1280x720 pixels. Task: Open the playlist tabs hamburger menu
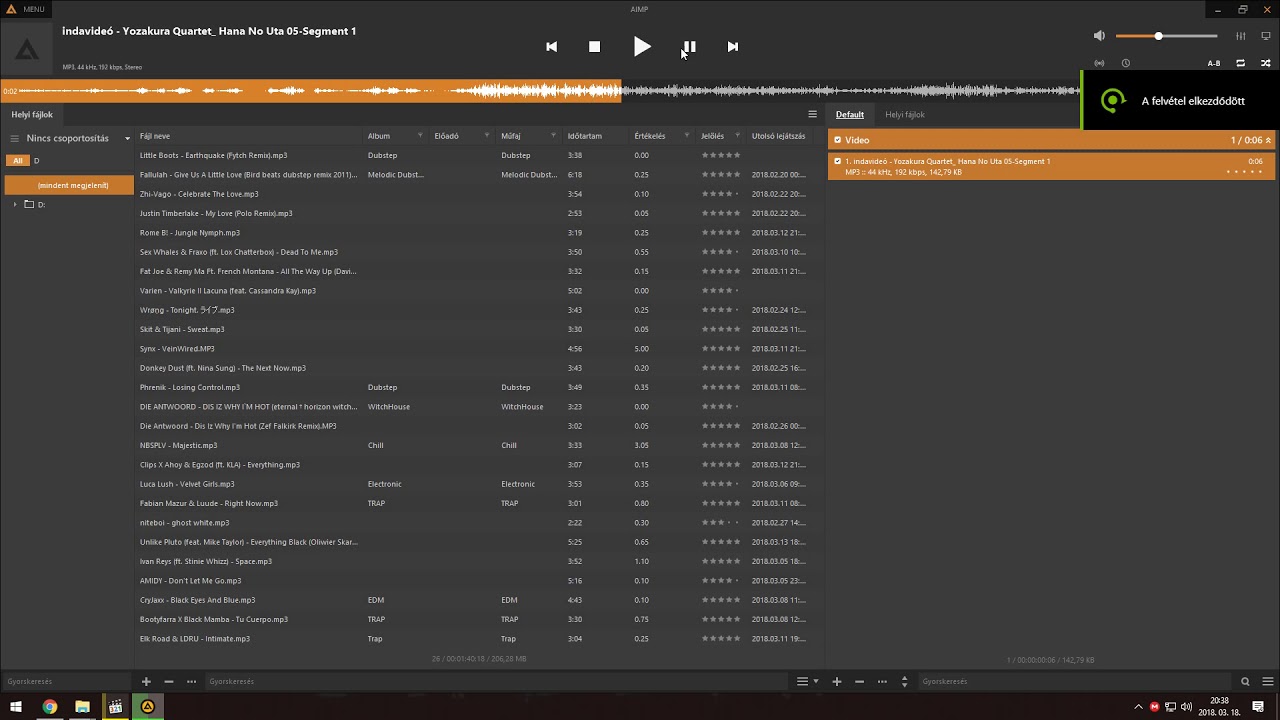click(x=812, y=115)
